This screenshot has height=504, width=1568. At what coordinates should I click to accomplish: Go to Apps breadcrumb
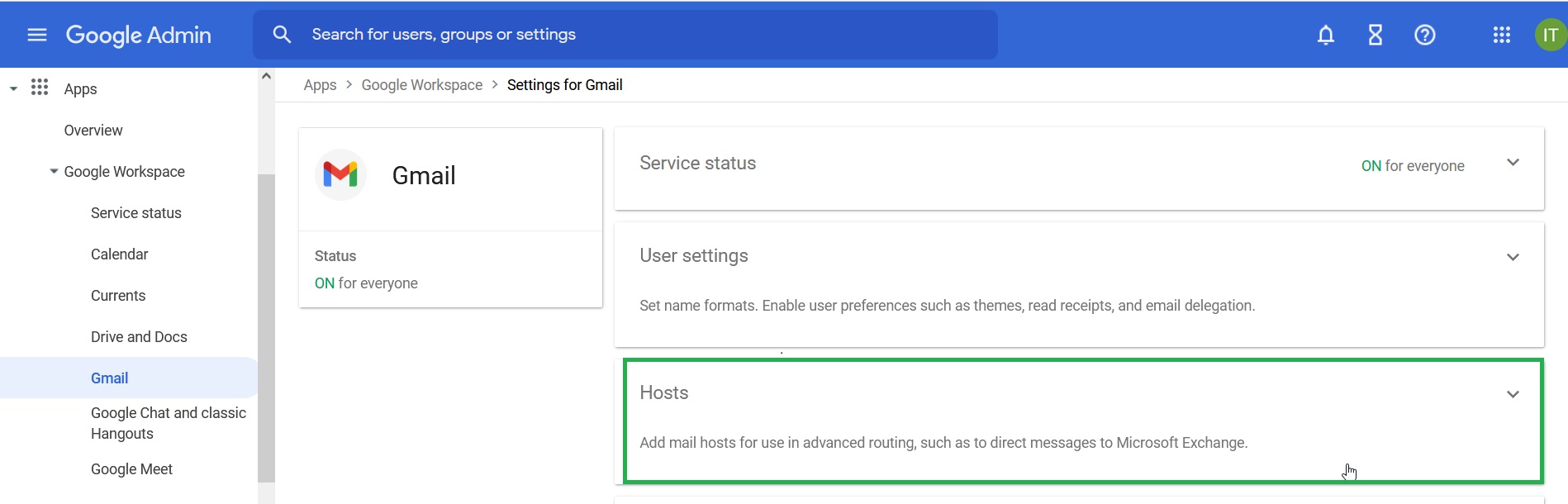click(320, 85)
